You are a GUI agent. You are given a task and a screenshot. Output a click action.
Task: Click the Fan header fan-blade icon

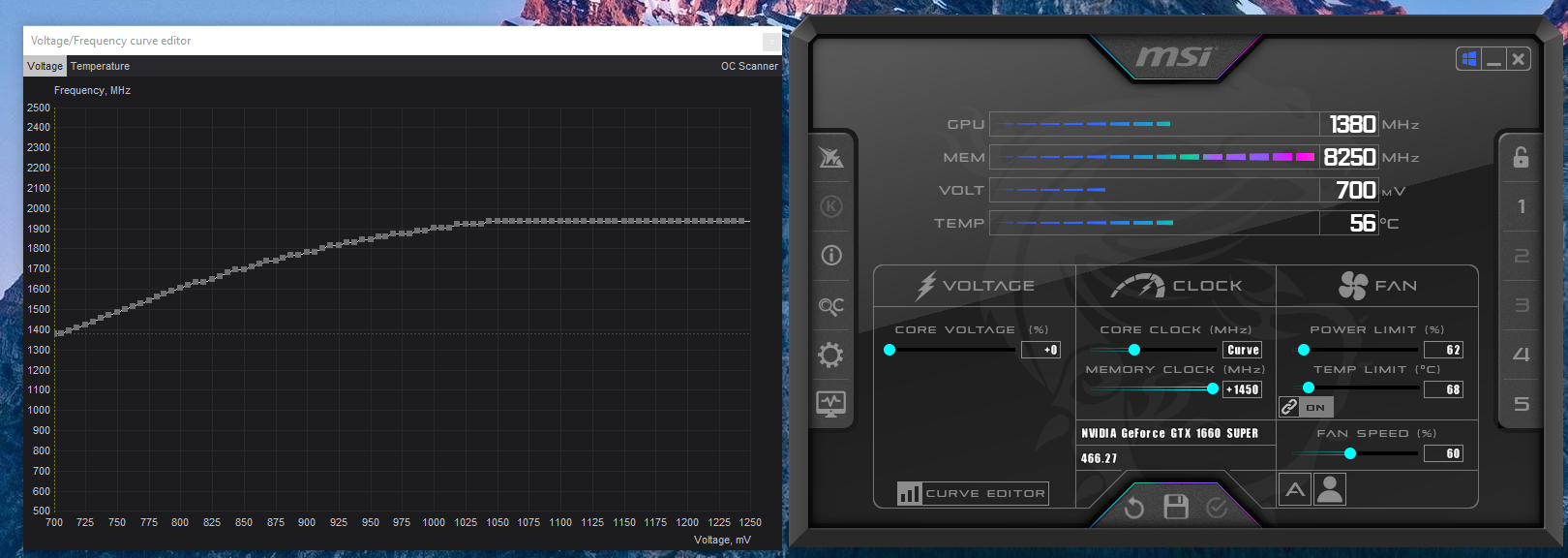1352,286
